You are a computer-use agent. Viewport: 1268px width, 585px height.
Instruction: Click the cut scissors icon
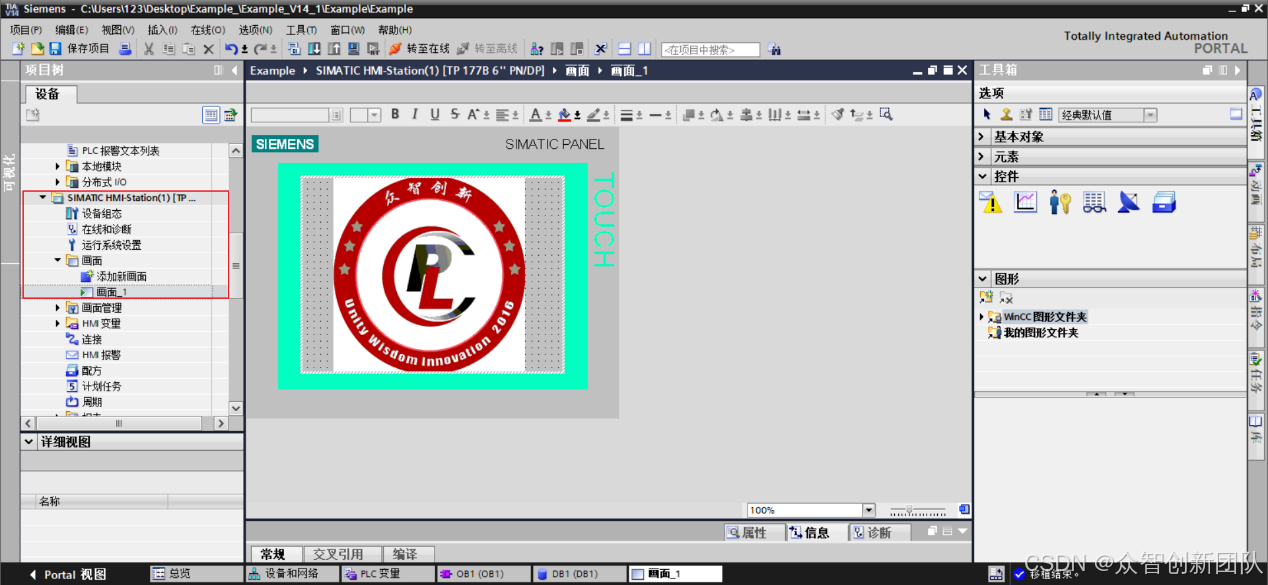coord(149,48)
